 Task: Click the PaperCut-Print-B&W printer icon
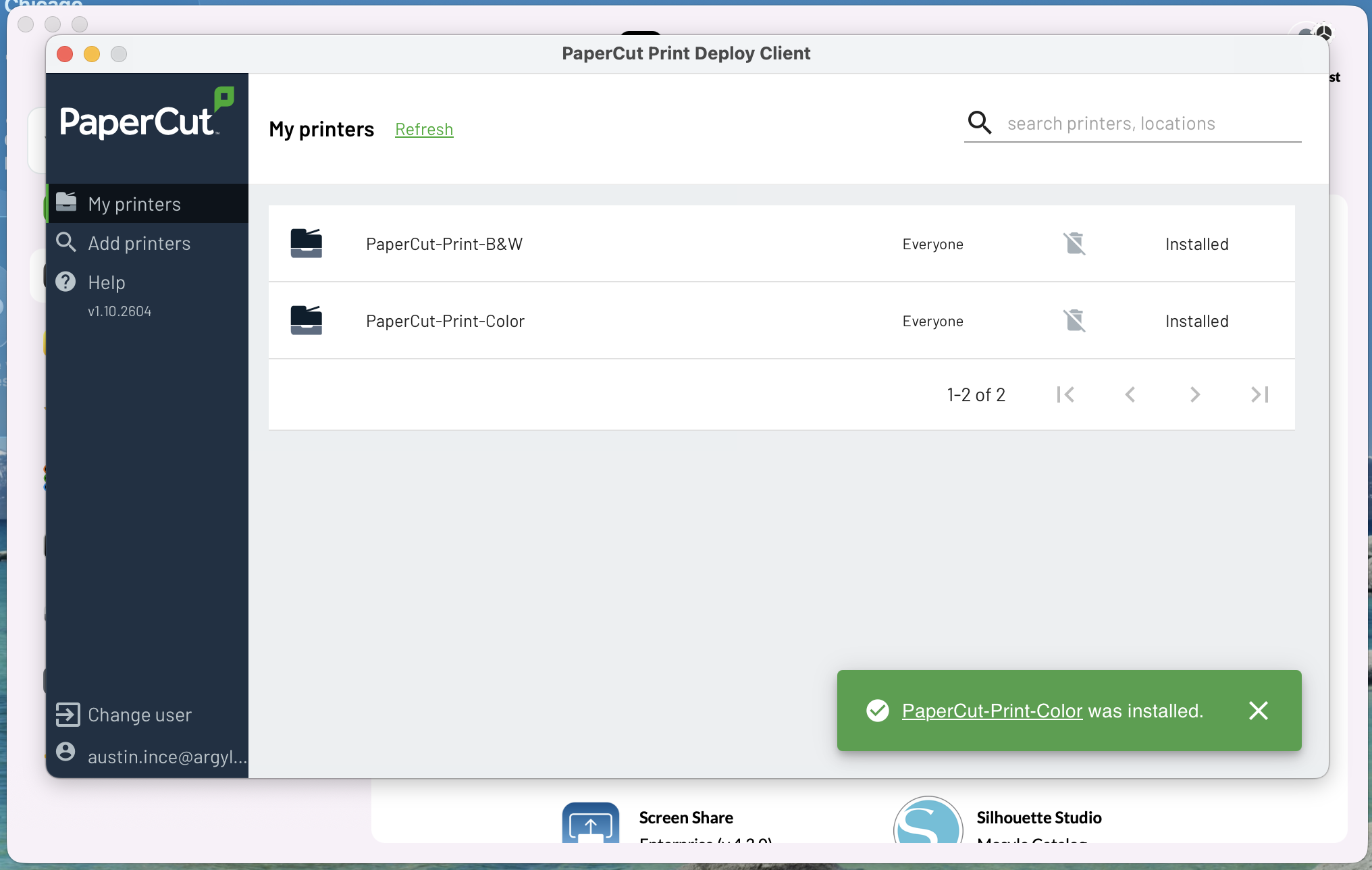pos(306,244)
